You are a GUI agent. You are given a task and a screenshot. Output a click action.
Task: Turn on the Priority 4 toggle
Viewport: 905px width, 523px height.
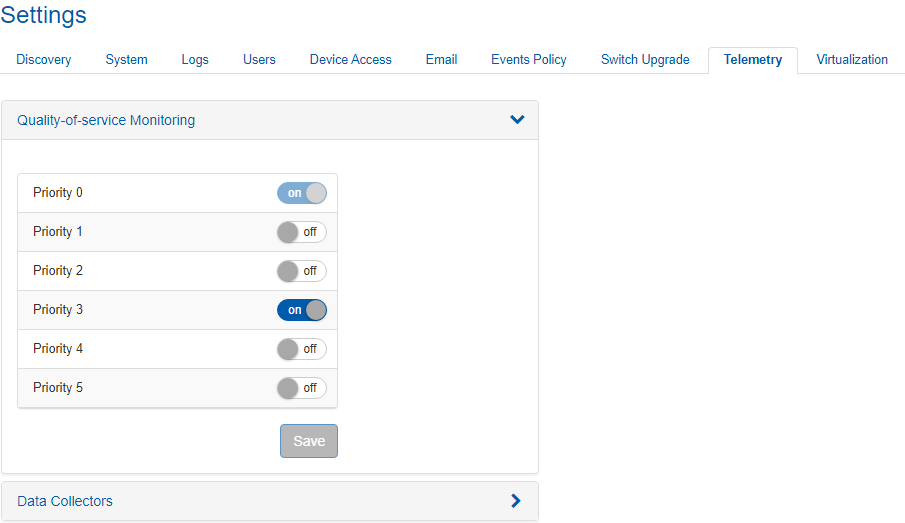(x=301, y=349)
